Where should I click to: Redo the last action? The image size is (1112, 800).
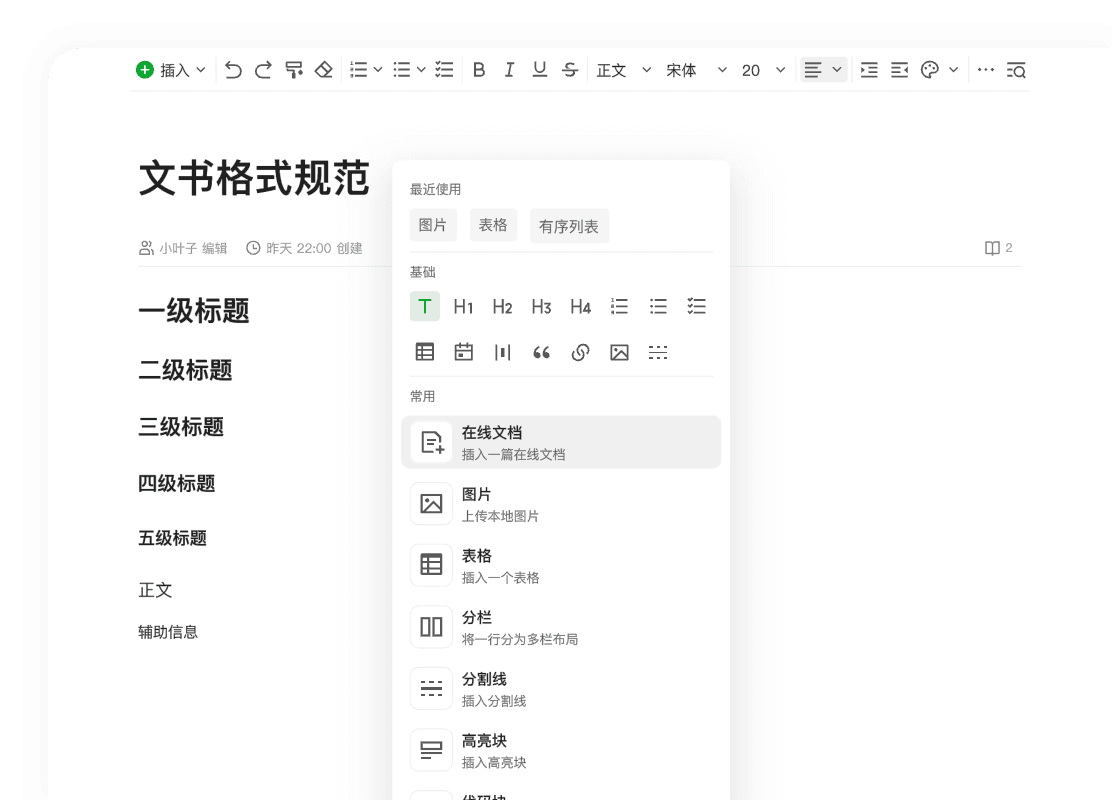pyautogui.click(x=263, y=70)
